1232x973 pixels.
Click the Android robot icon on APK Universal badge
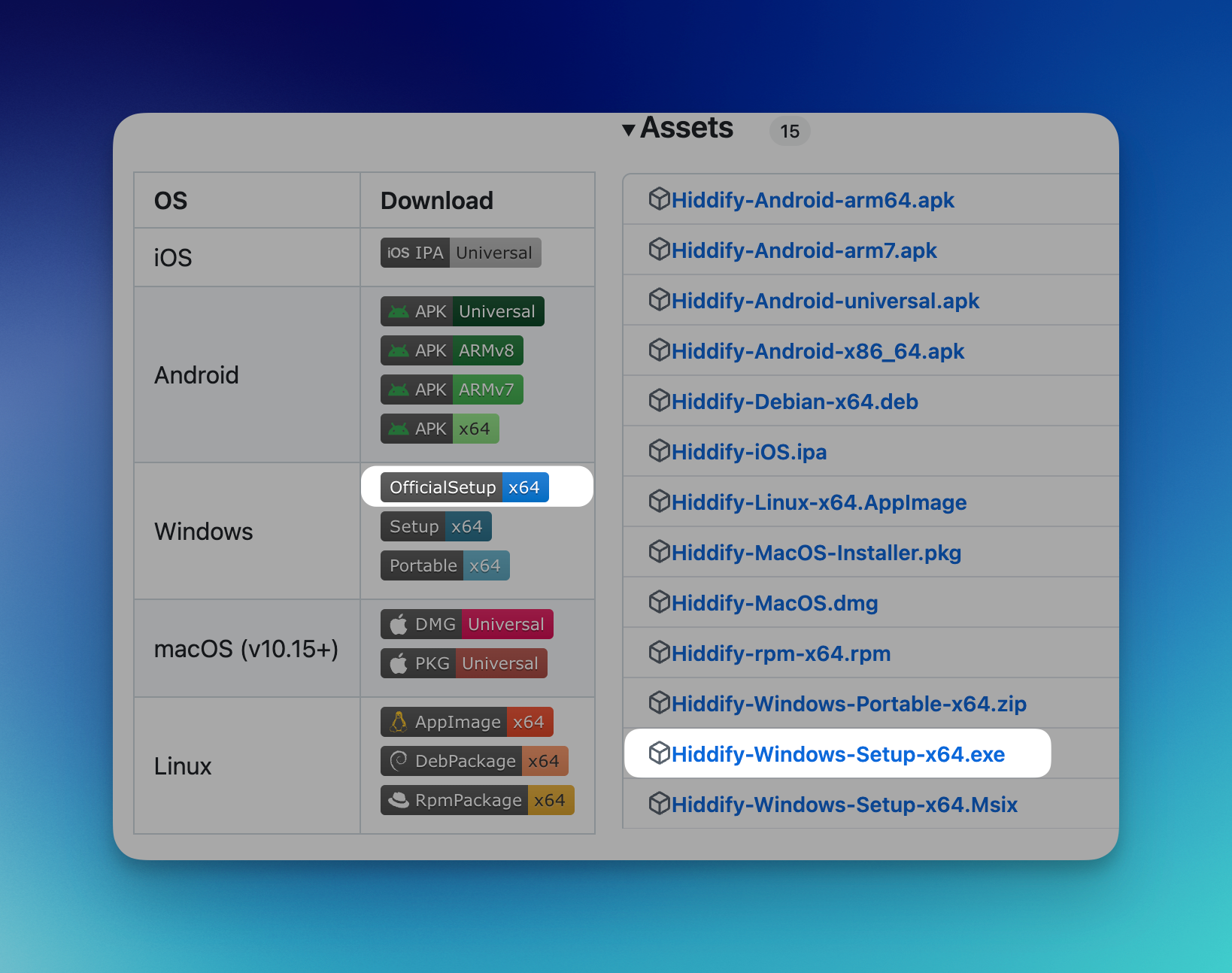(x=399, y=311)
